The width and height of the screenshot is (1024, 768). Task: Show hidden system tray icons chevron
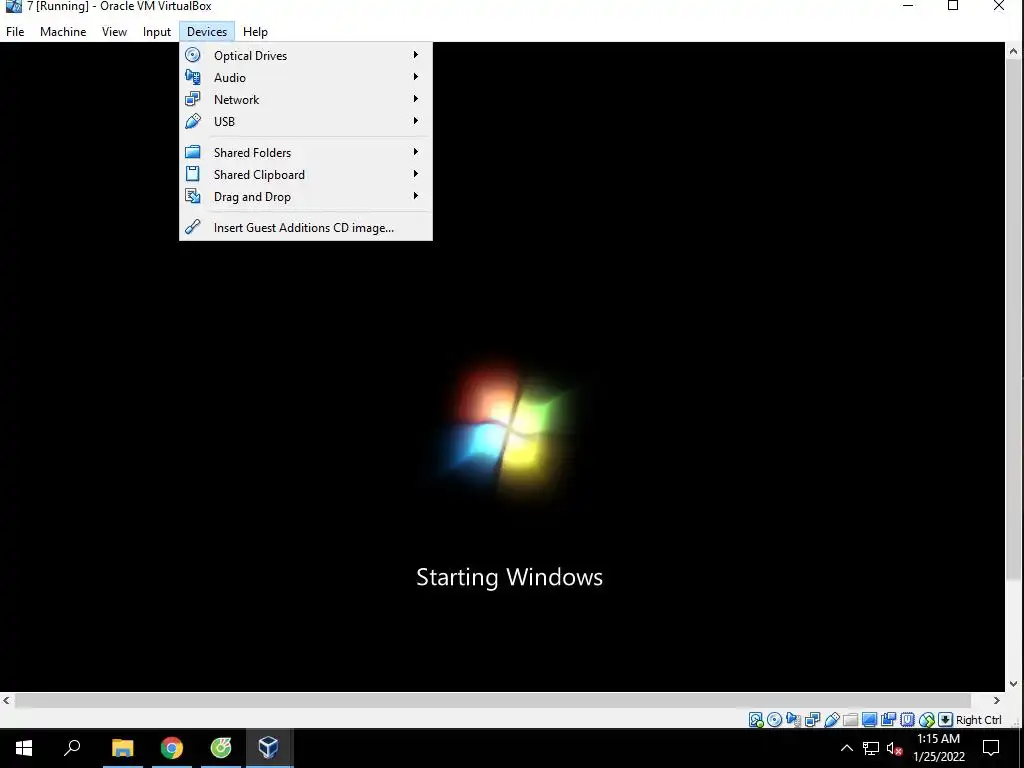pos(846,748)
